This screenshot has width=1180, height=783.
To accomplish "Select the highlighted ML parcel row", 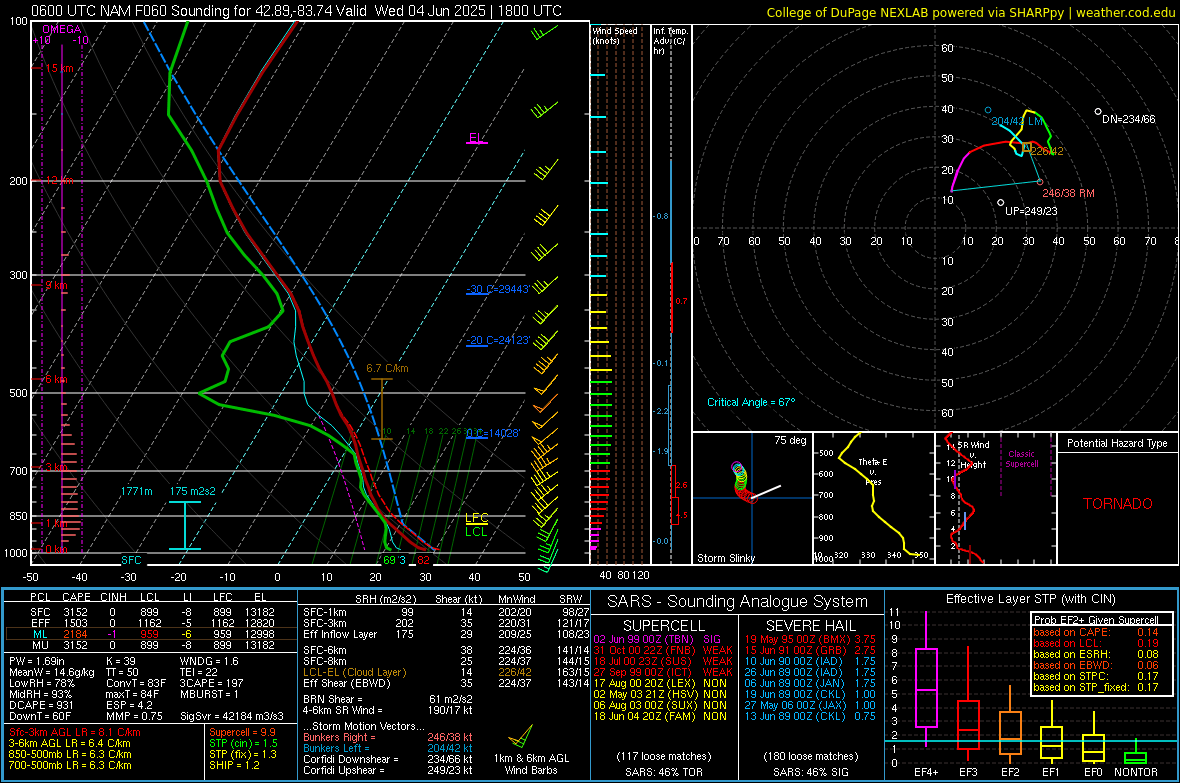I will pos(150,634).
